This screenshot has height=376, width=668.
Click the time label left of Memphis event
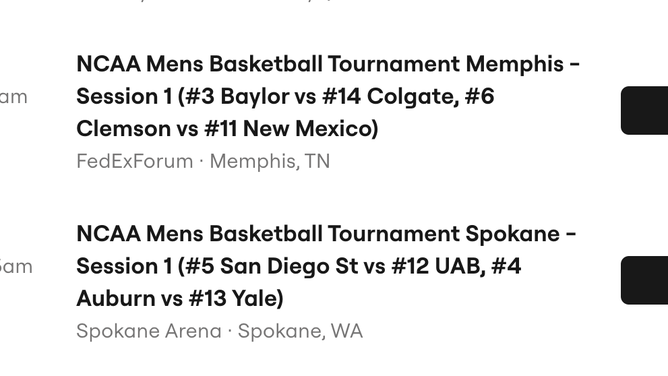[14, 97]
